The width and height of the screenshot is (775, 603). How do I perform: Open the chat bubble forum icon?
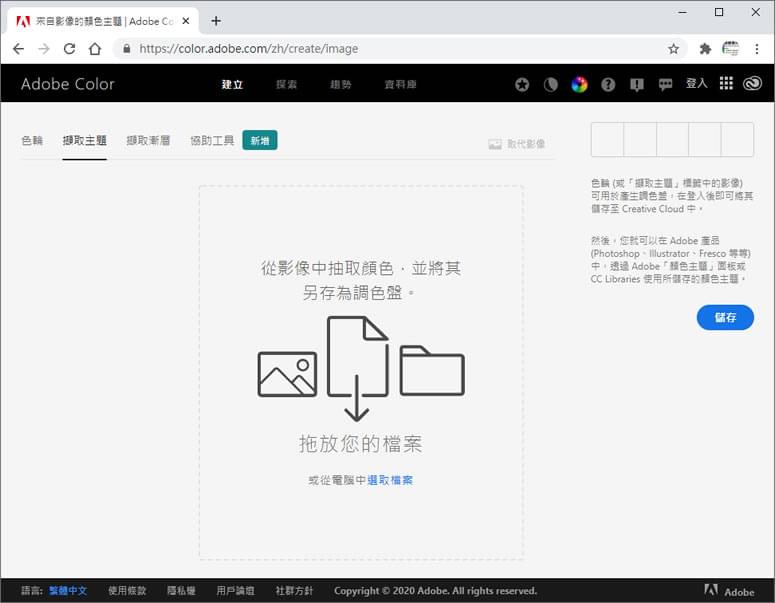[x=665, y=85]
